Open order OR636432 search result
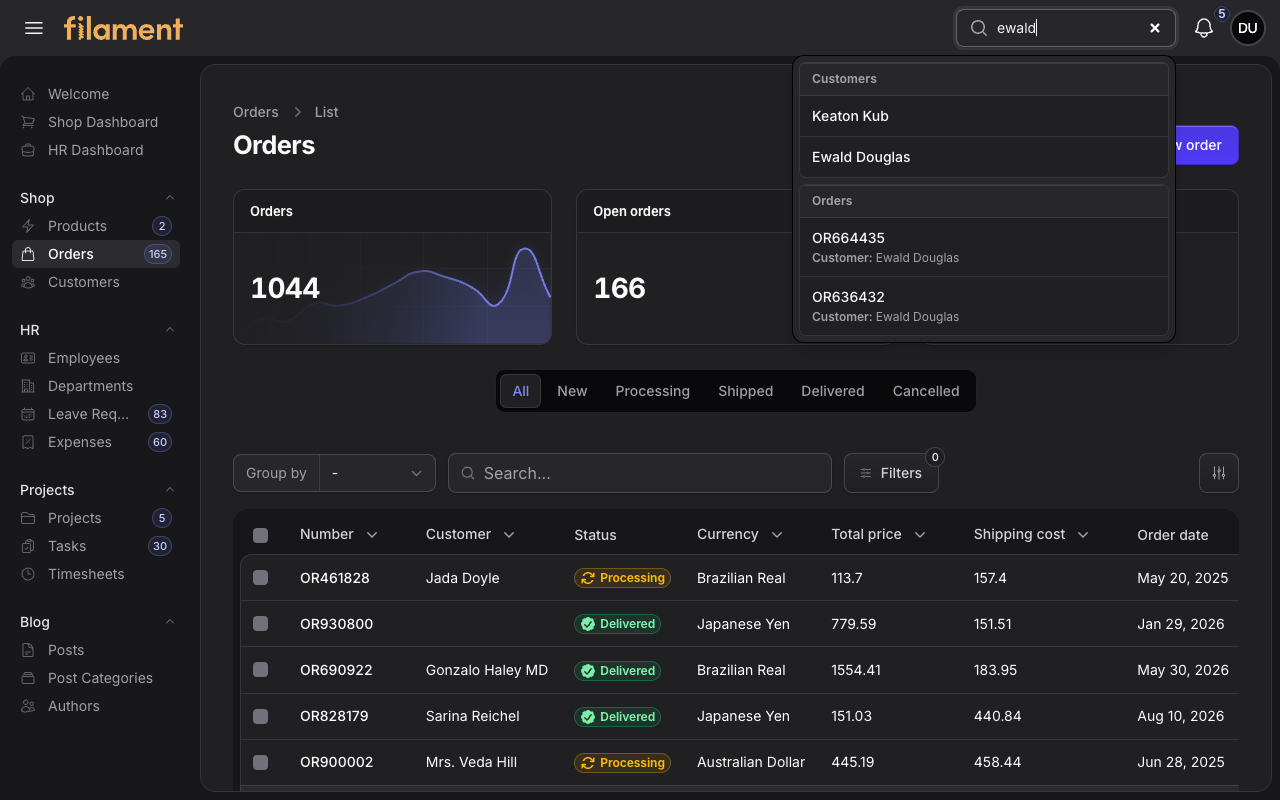Screen dimensions: 1280x800 pos(984,306)
